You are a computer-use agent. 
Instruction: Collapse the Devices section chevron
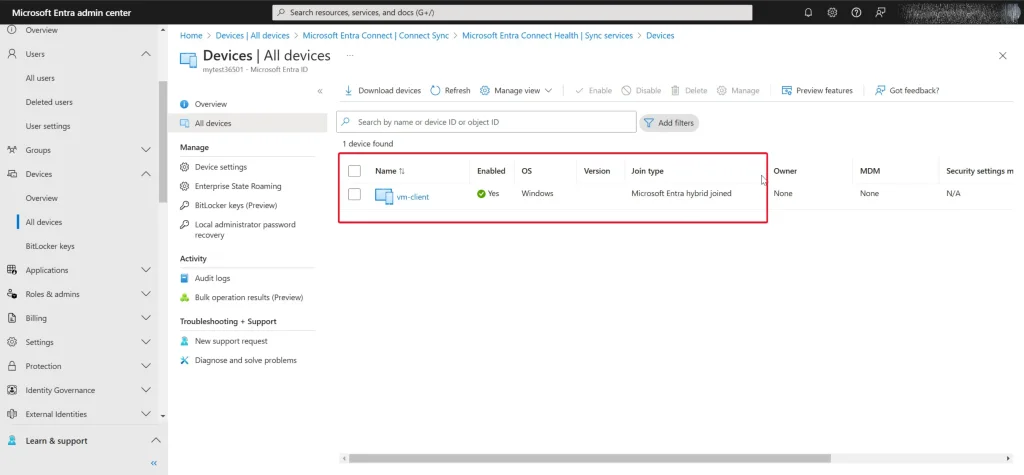[x=146, y=174]
